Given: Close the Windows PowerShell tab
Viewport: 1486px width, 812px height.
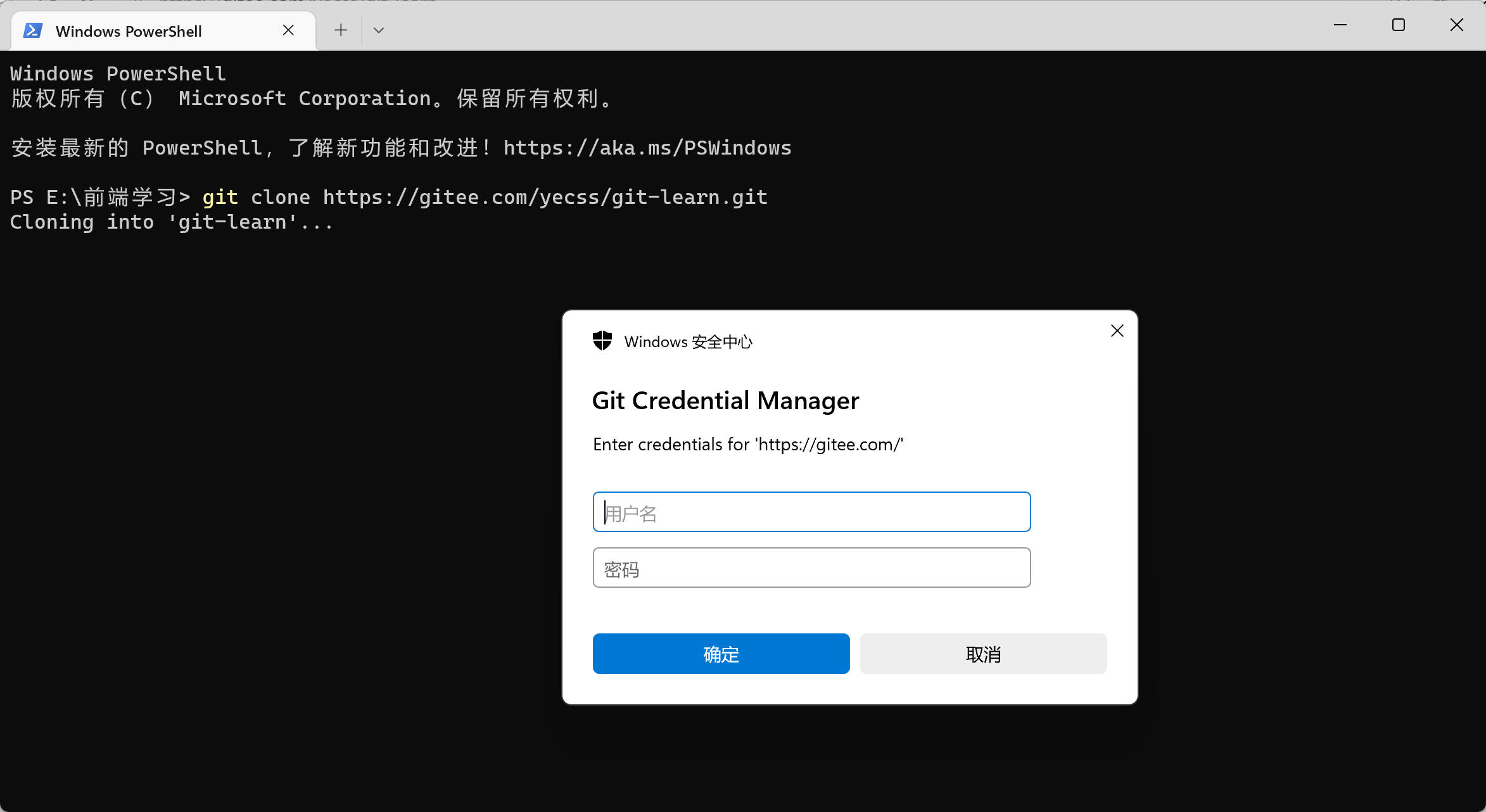Looking at the screenshot, I should [x=288, y=30].
